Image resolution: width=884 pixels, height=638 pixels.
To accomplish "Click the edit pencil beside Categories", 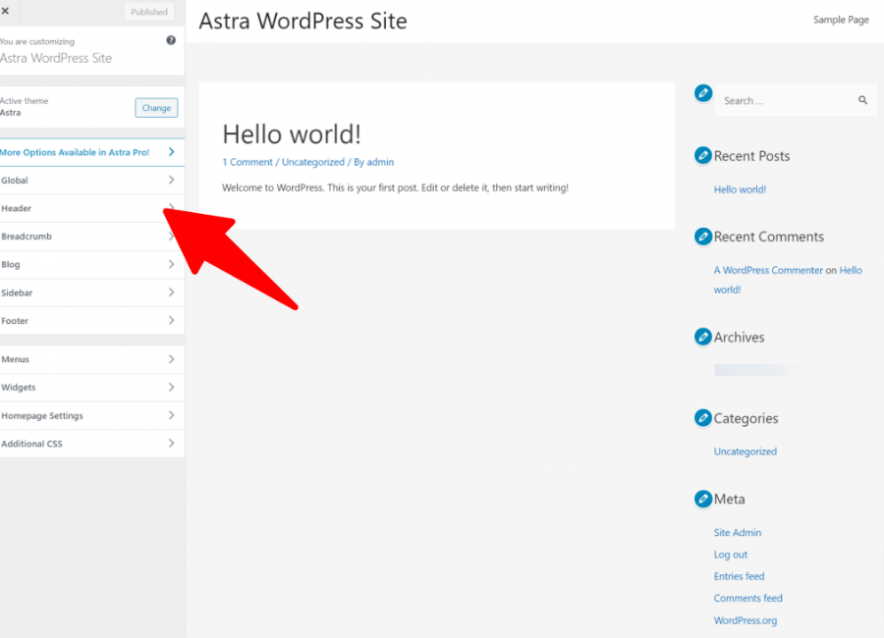I will click(x=703, y=418).
